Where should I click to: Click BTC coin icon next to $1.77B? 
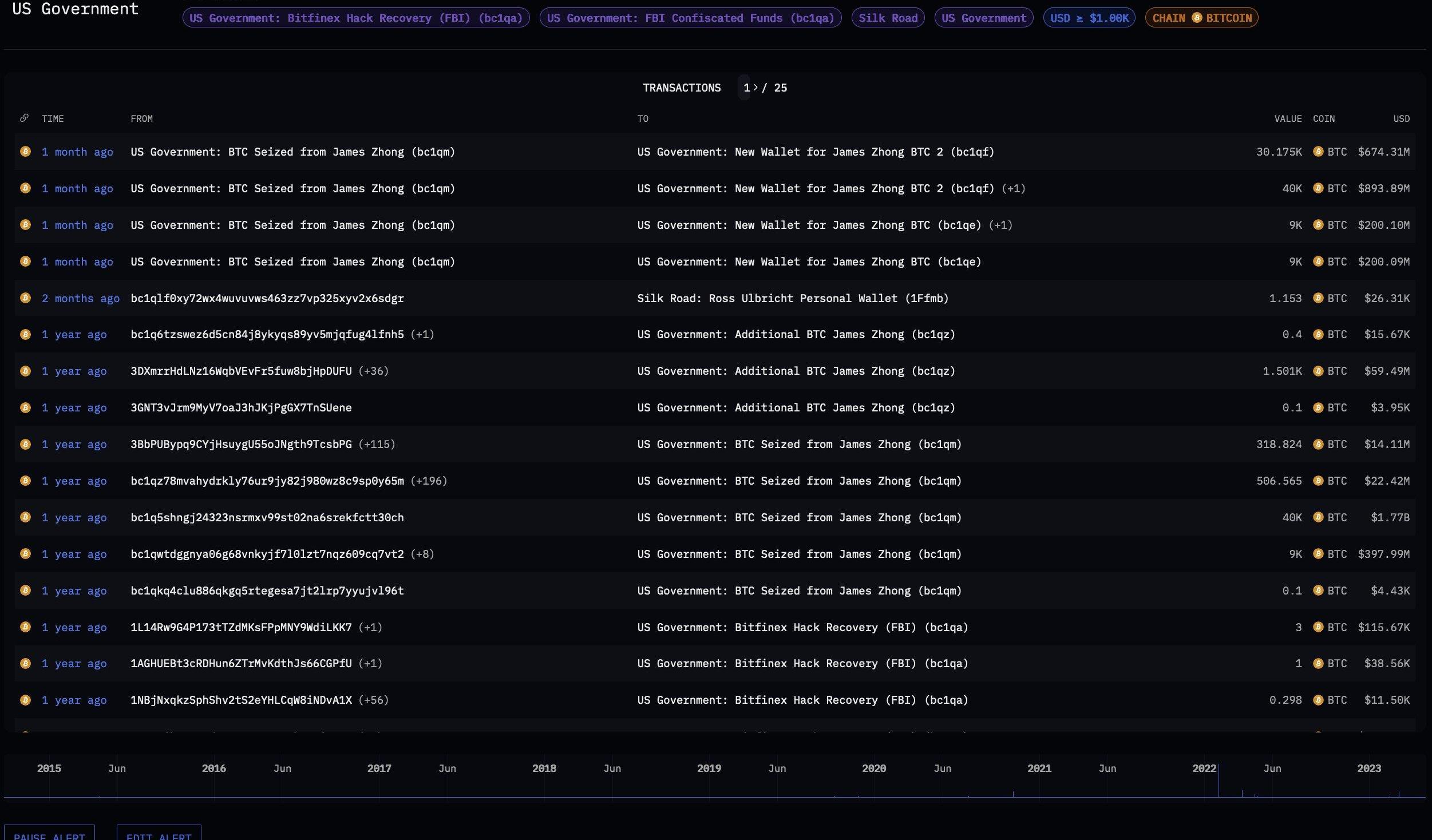1318,517
